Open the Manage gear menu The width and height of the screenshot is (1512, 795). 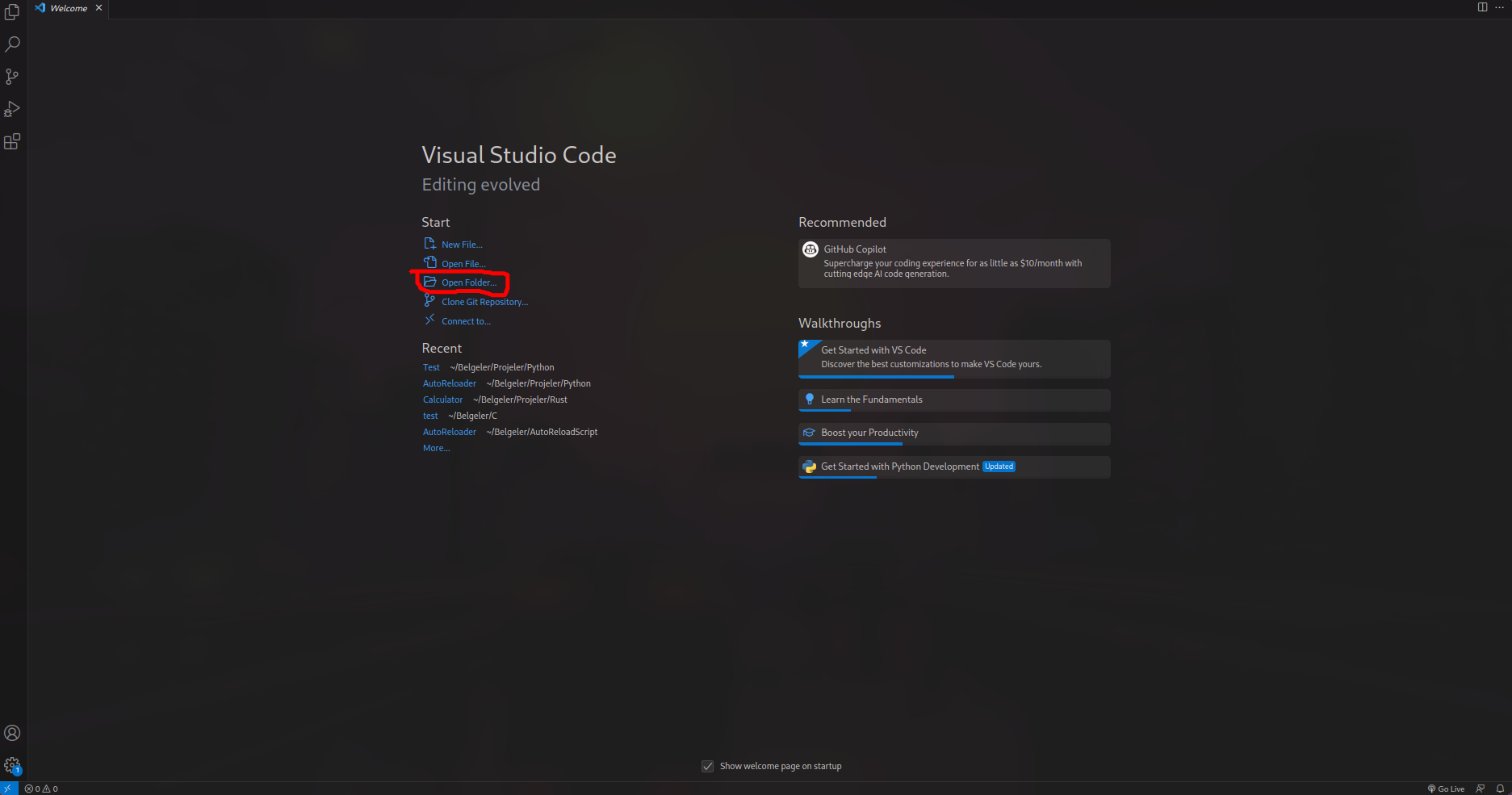coord(12,765)
